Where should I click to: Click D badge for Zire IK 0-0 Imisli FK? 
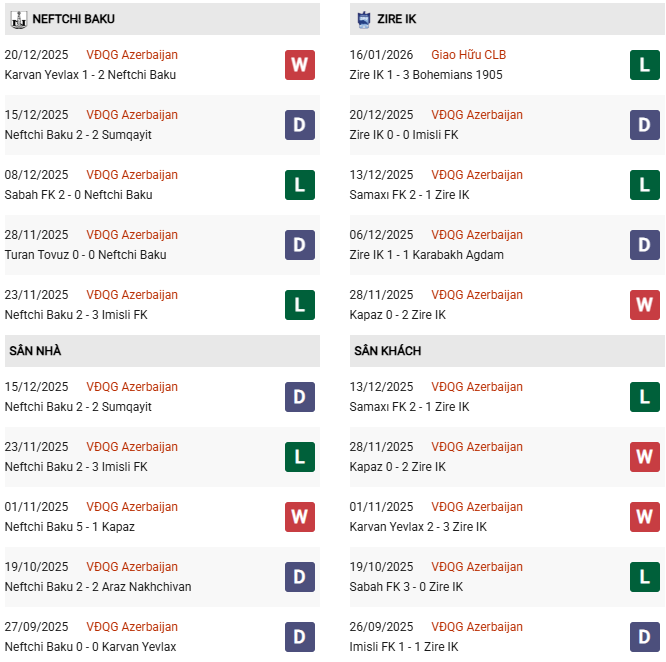pos(645,125)
